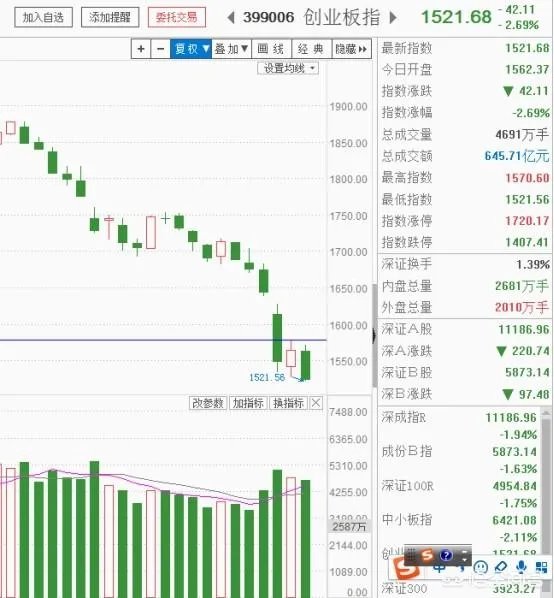This screenshot has width=554, height=598.
Task: Click the latest green volume bar
Action: (x=305, y=539)
